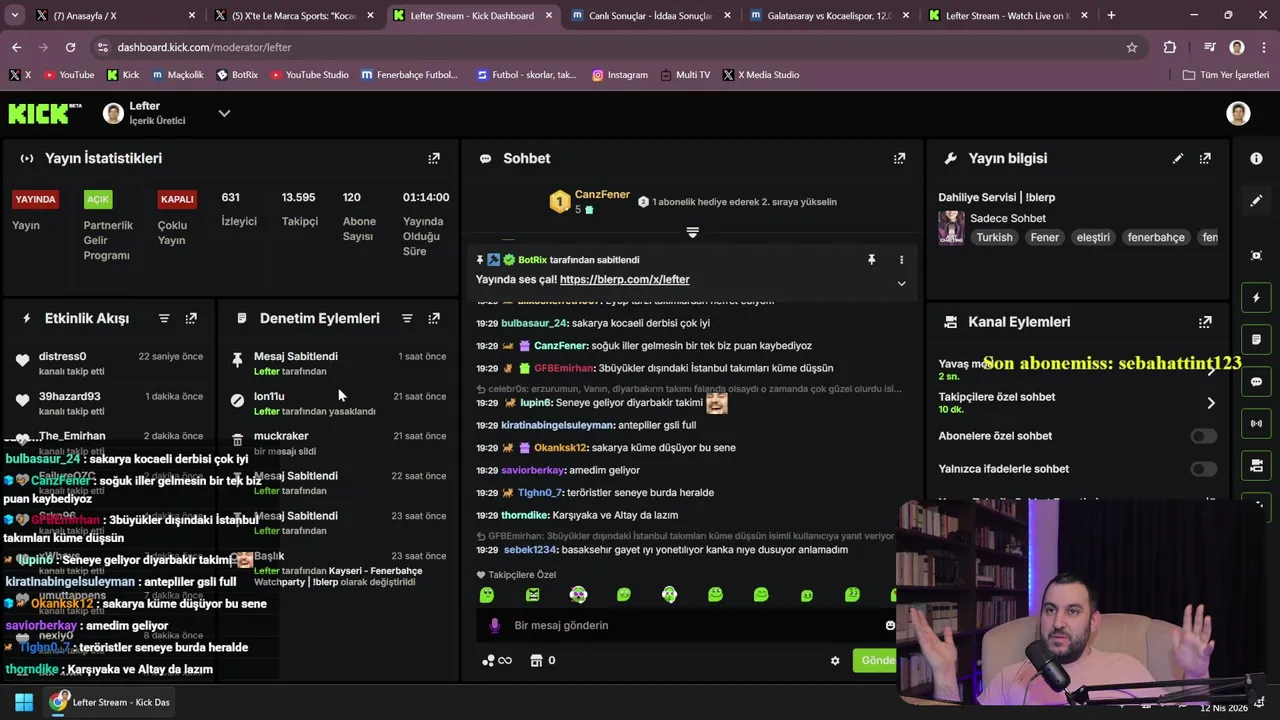Switch to Galatasaray vs Kocaelispor tab
Screen dimensions: 1280x720
(829, 15)
